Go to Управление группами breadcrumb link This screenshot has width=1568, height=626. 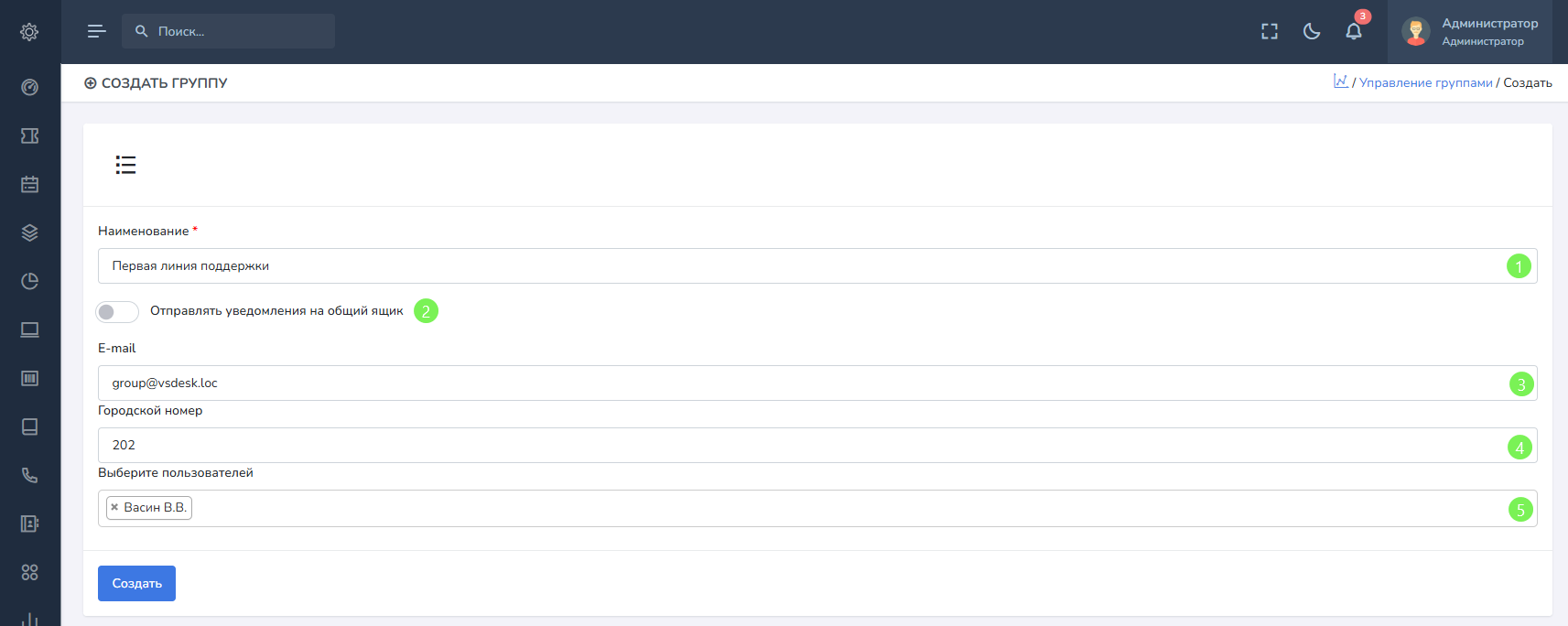[1425, 83]
